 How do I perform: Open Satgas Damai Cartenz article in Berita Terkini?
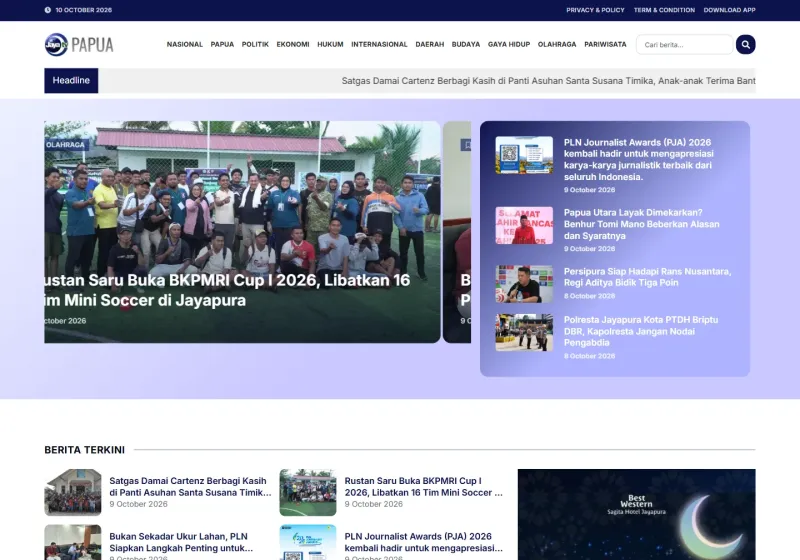tap(190, 487)
